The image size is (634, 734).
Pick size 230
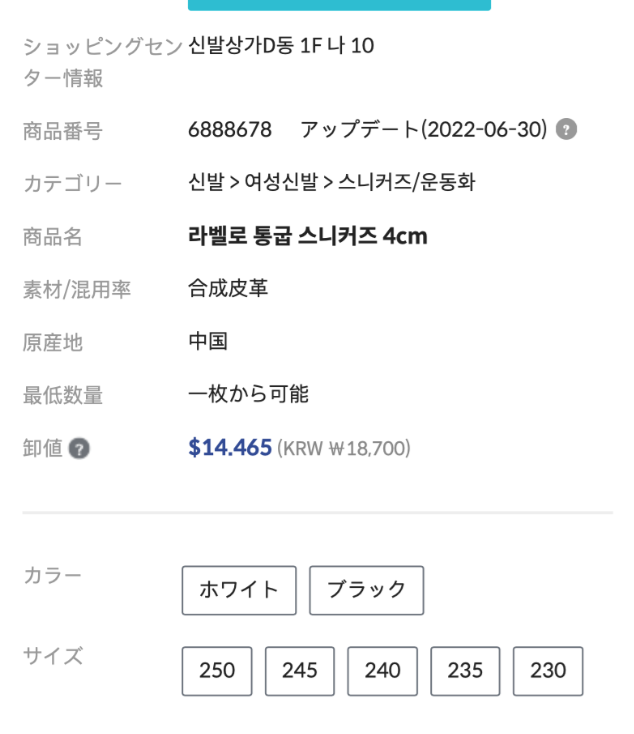(x=548, y=671)
